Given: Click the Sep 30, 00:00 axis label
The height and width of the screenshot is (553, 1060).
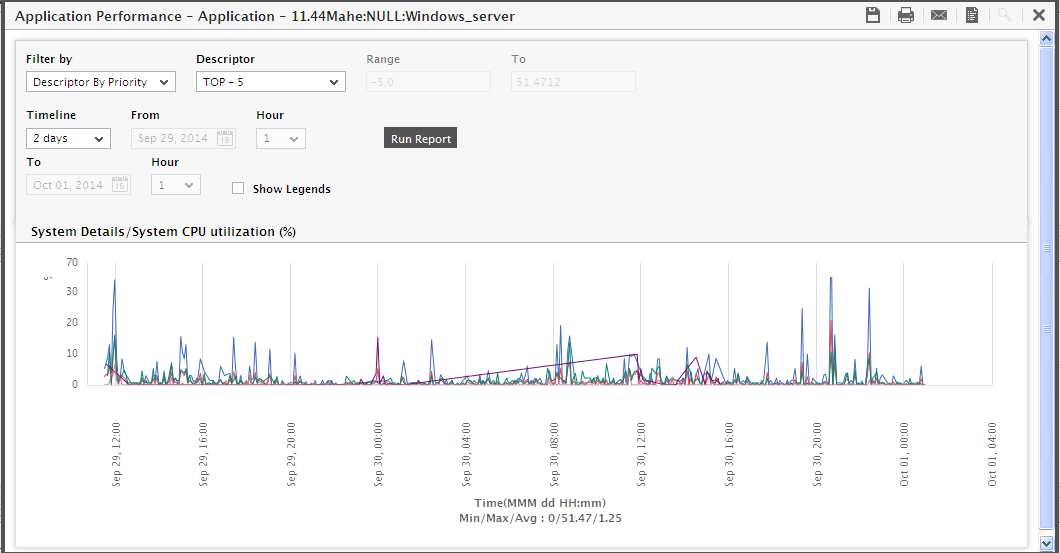Looking at the screenshot, I should pos(379,454).
